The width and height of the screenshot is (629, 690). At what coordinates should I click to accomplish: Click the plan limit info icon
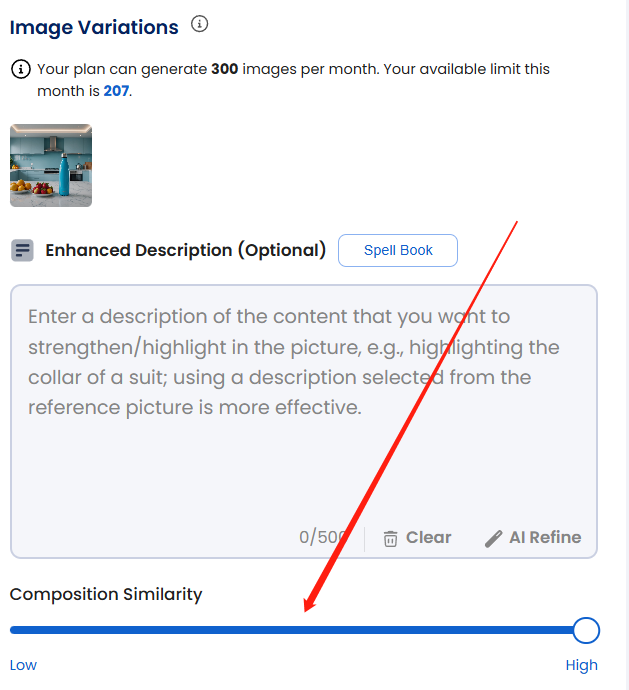click(21, 69)
